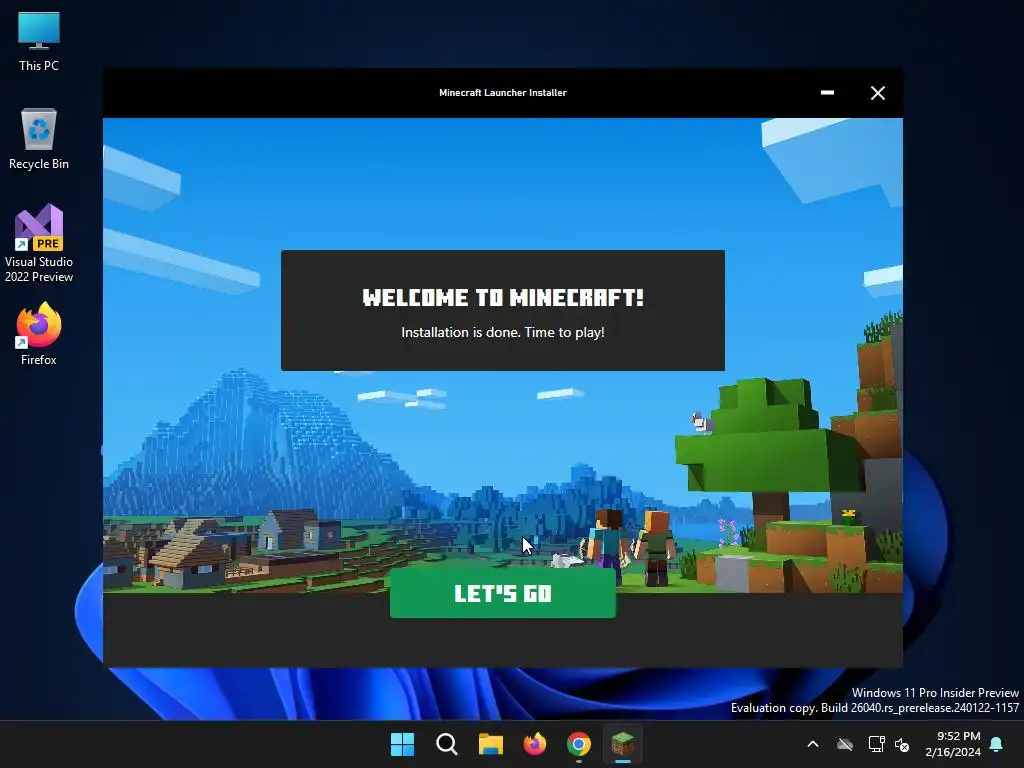The image size is (1024, 768).
Task: Show hidden system tray icons
Action: coord(812,744)
